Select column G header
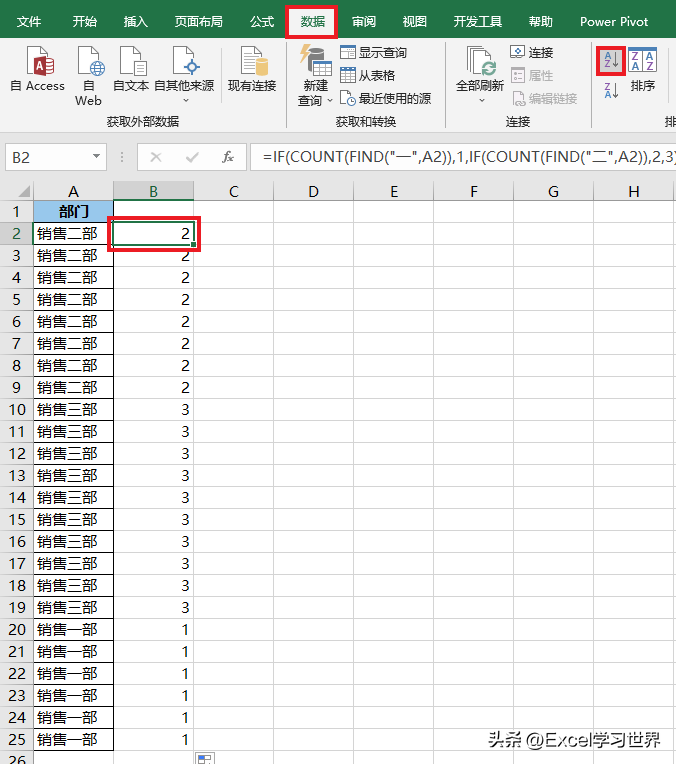This screenshot has width=676, height=764. [553, 191]
